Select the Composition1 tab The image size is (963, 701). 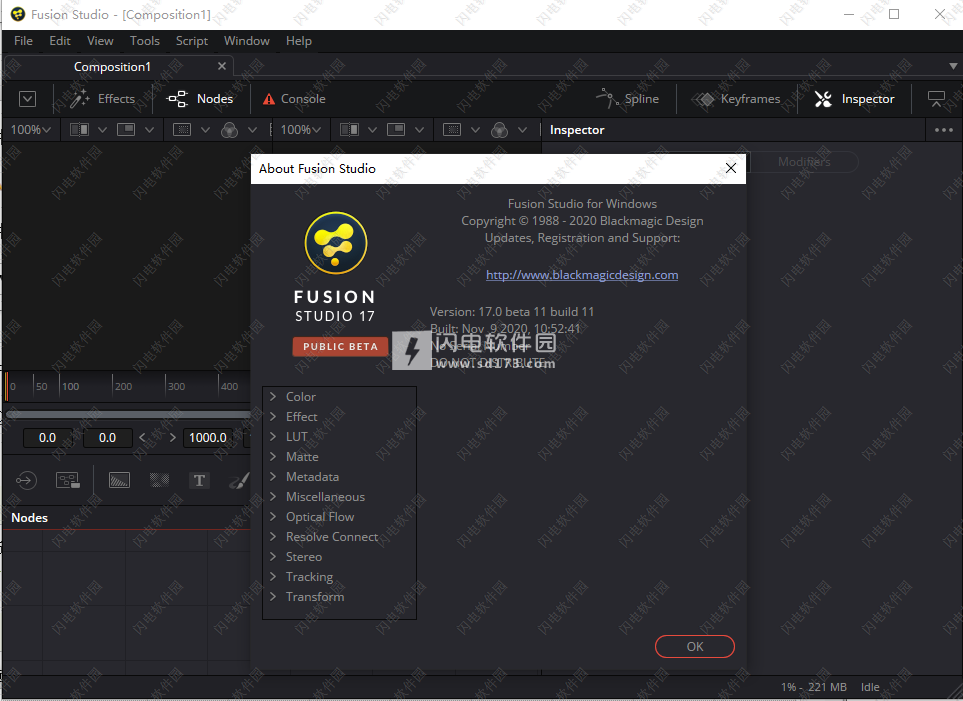click(119, 66)
